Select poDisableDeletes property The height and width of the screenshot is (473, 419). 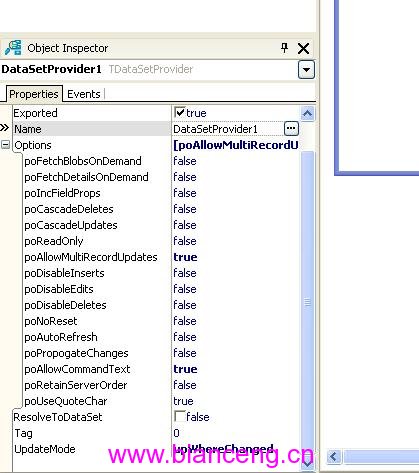click(65, 305)
